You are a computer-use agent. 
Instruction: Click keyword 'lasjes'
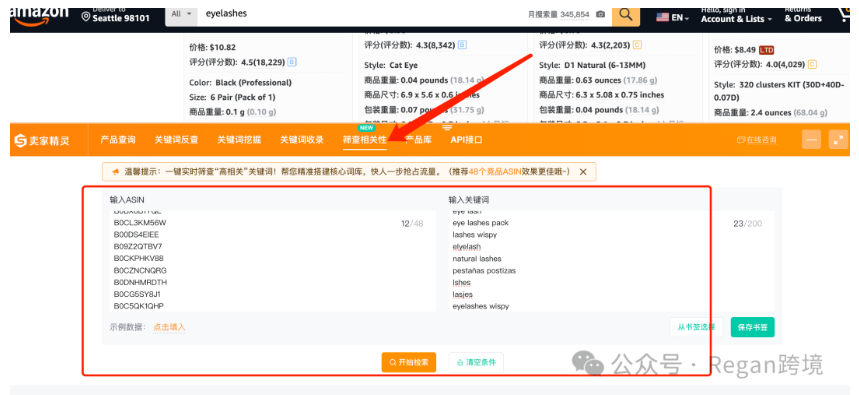(462, 295)
